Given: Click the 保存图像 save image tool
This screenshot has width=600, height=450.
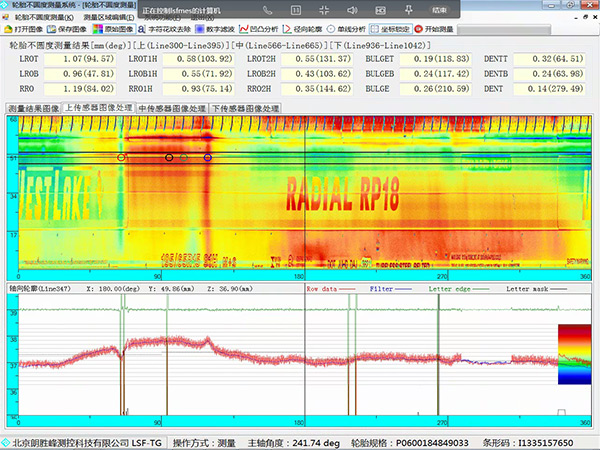Looking at the screenshot, I should coord(67,29).
